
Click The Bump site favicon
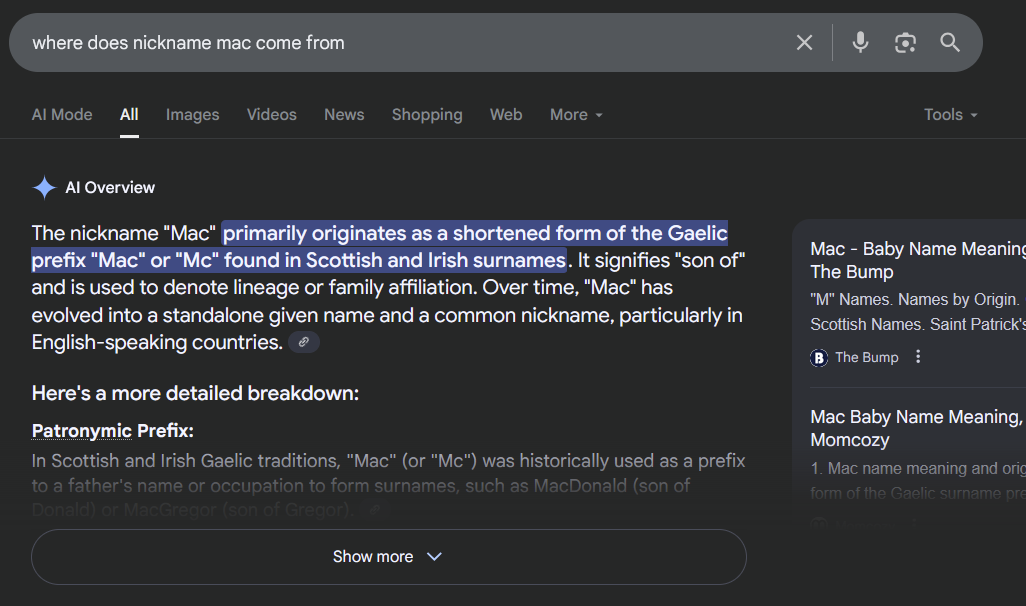point(819,357)
